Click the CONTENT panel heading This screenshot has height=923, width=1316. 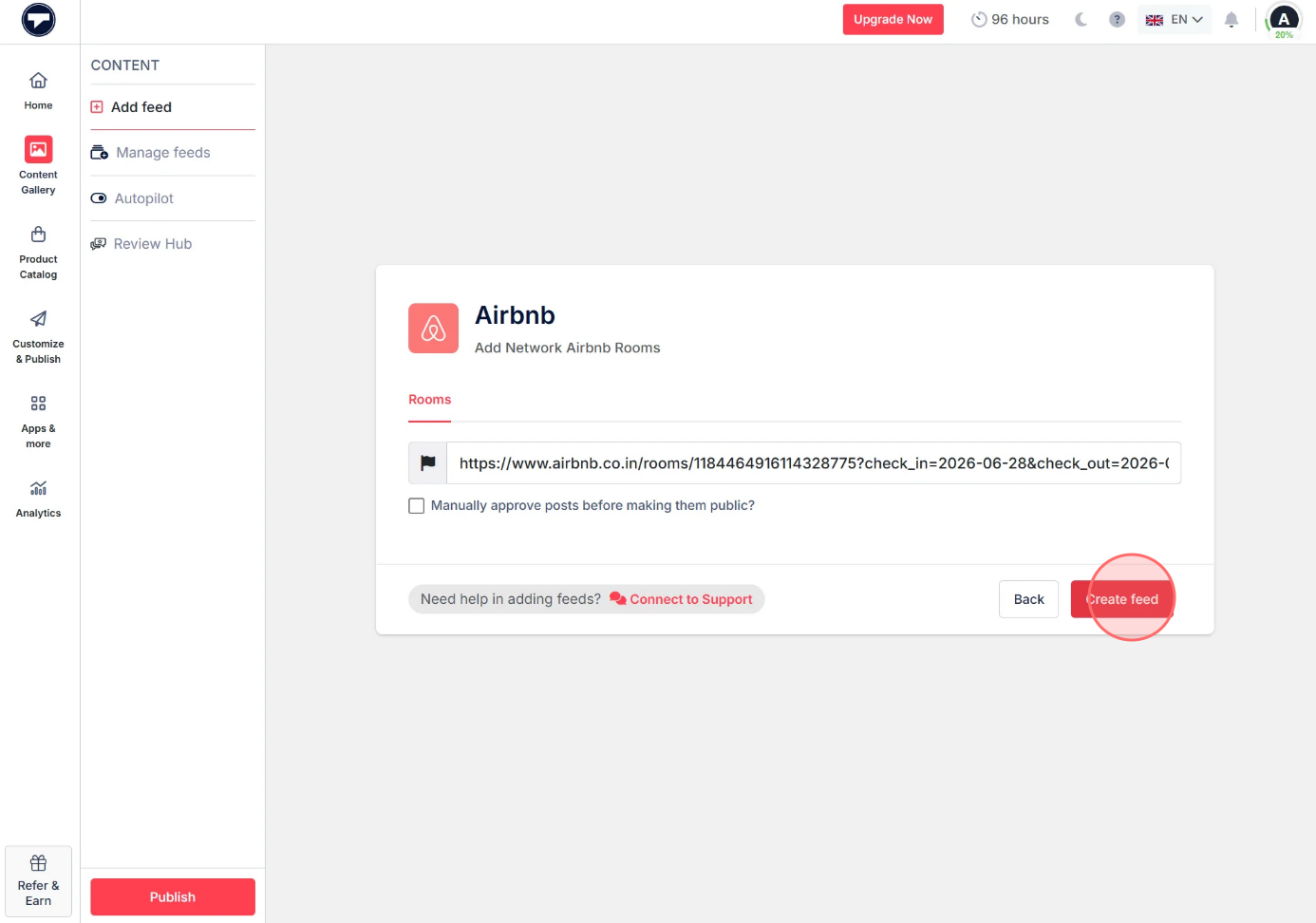[x=125, y=66]
